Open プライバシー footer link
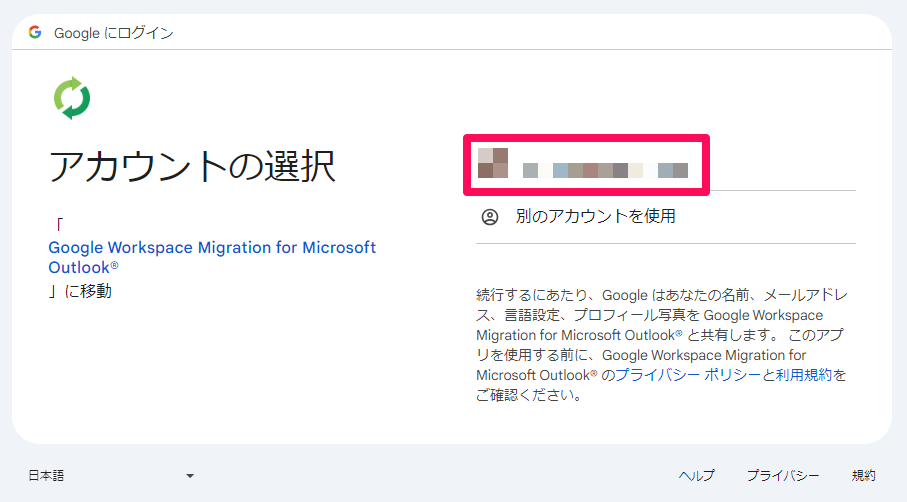907x502 pixels. click(783, 475)
